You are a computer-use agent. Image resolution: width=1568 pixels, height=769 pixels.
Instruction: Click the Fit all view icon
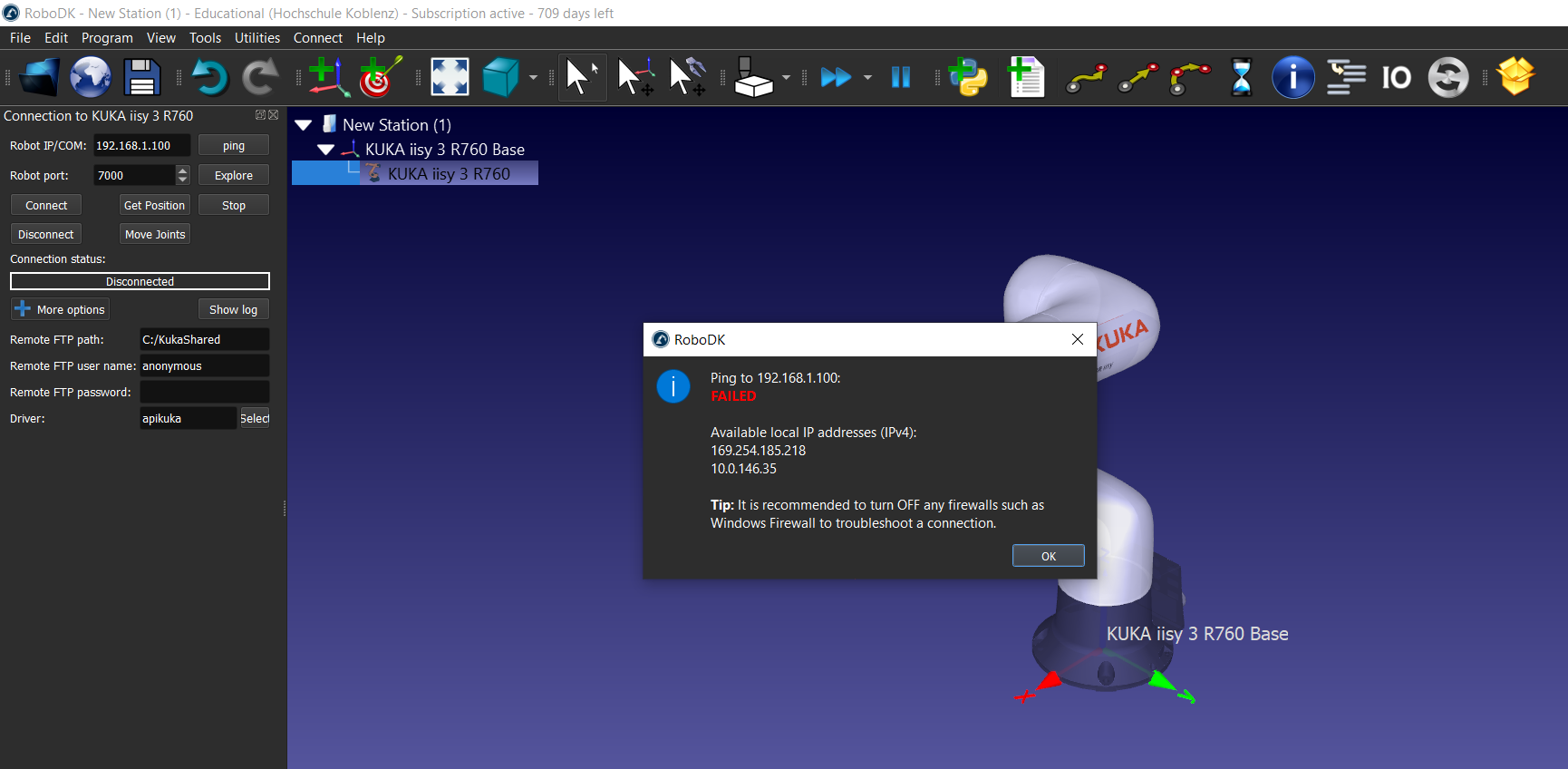pyautogui.click(x=450, y=77)
